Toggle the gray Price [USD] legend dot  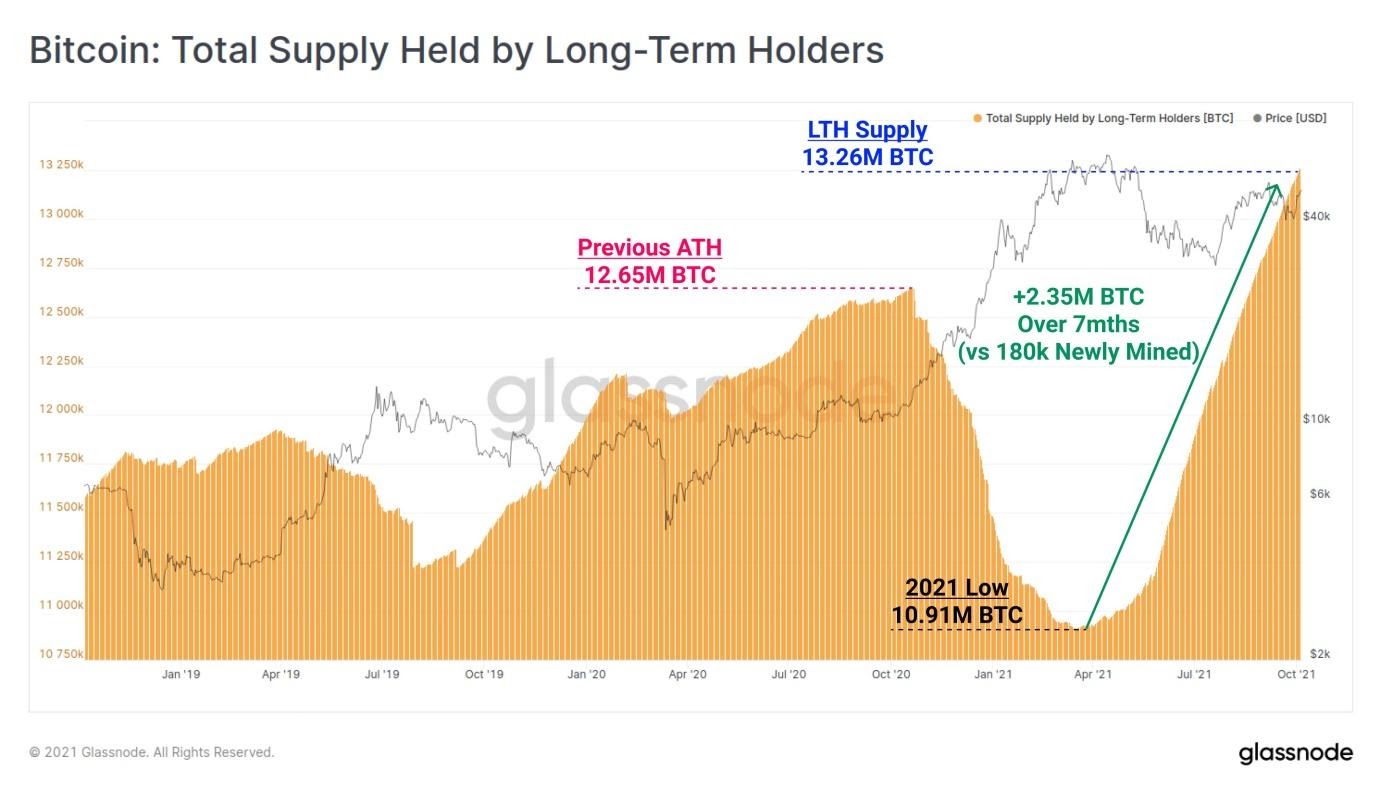pyautogui.click(x=1256, y=118)
